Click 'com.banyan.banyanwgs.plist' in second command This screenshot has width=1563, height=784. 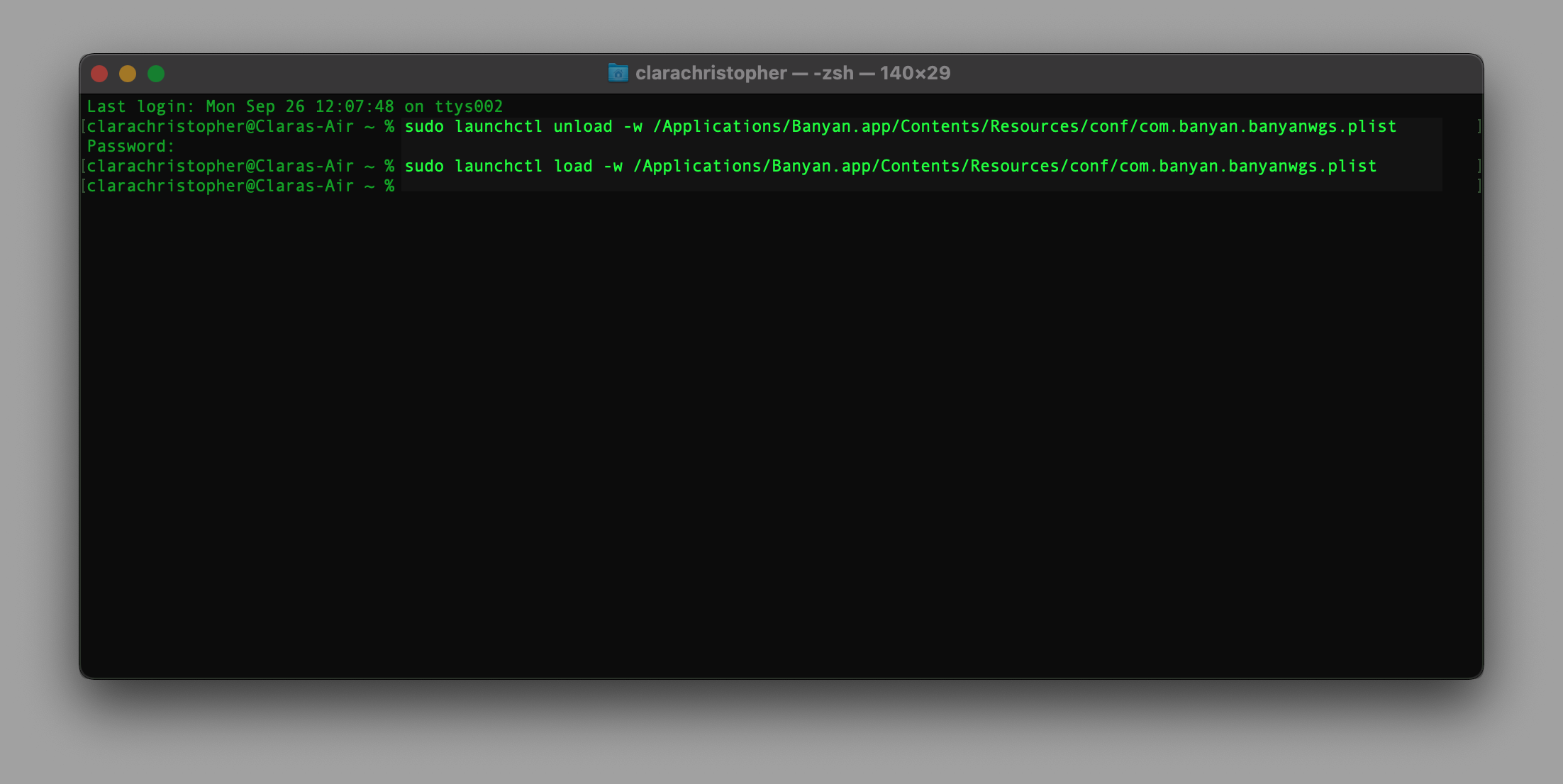1247,166
